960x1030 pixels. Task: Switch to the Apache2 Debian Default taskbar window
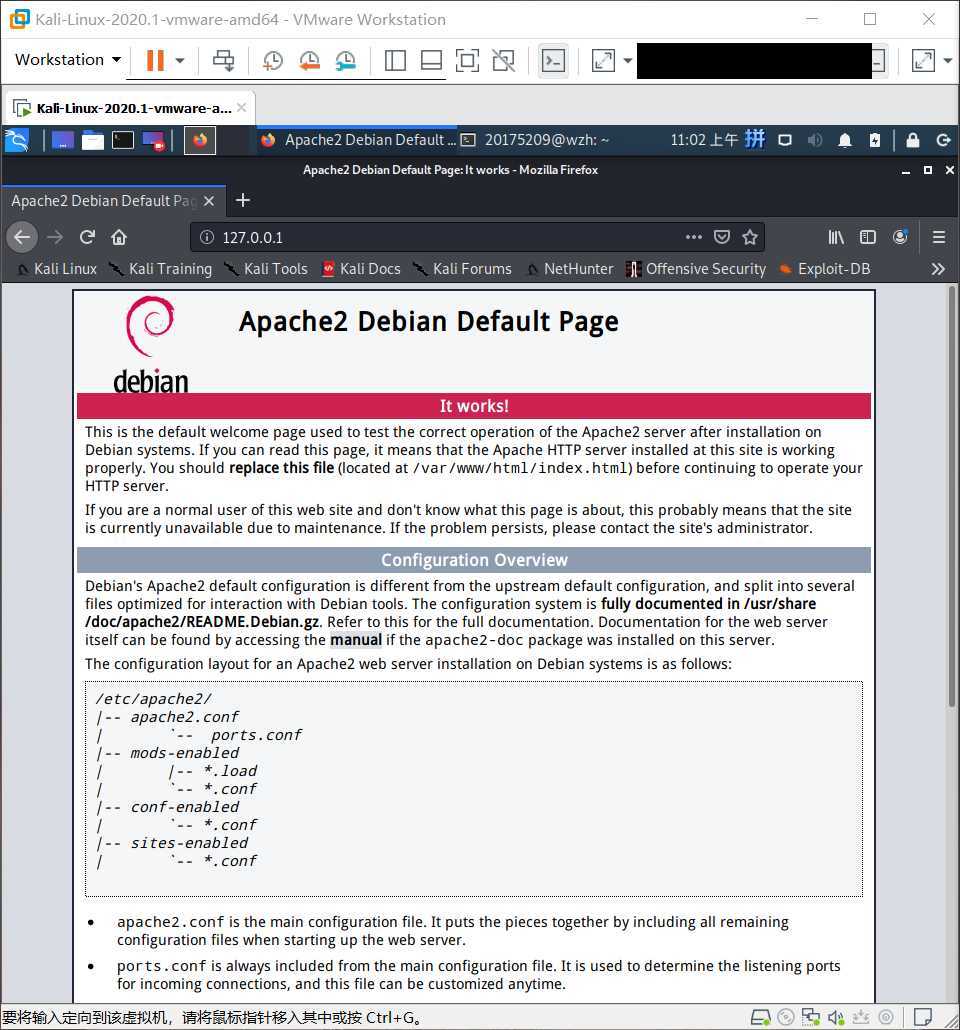pyautogui.click(x=357, y=140)
